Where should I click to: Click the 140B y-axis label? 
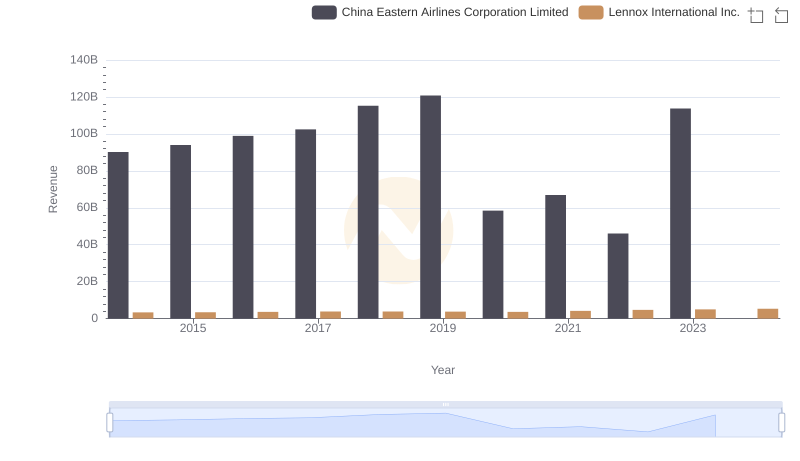click(x=84, y=60)
